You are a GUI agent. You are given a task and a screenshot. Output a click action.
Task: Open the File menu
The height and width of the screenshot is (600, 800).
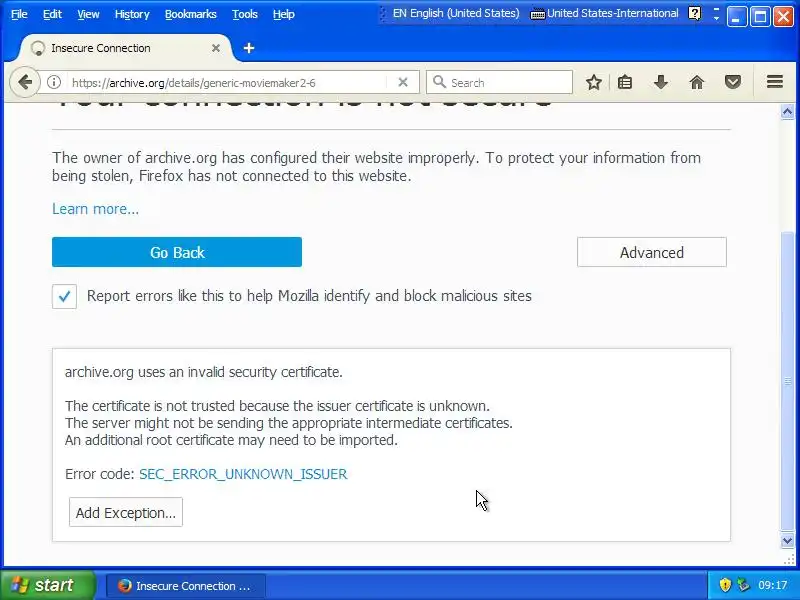coord(19,14)
